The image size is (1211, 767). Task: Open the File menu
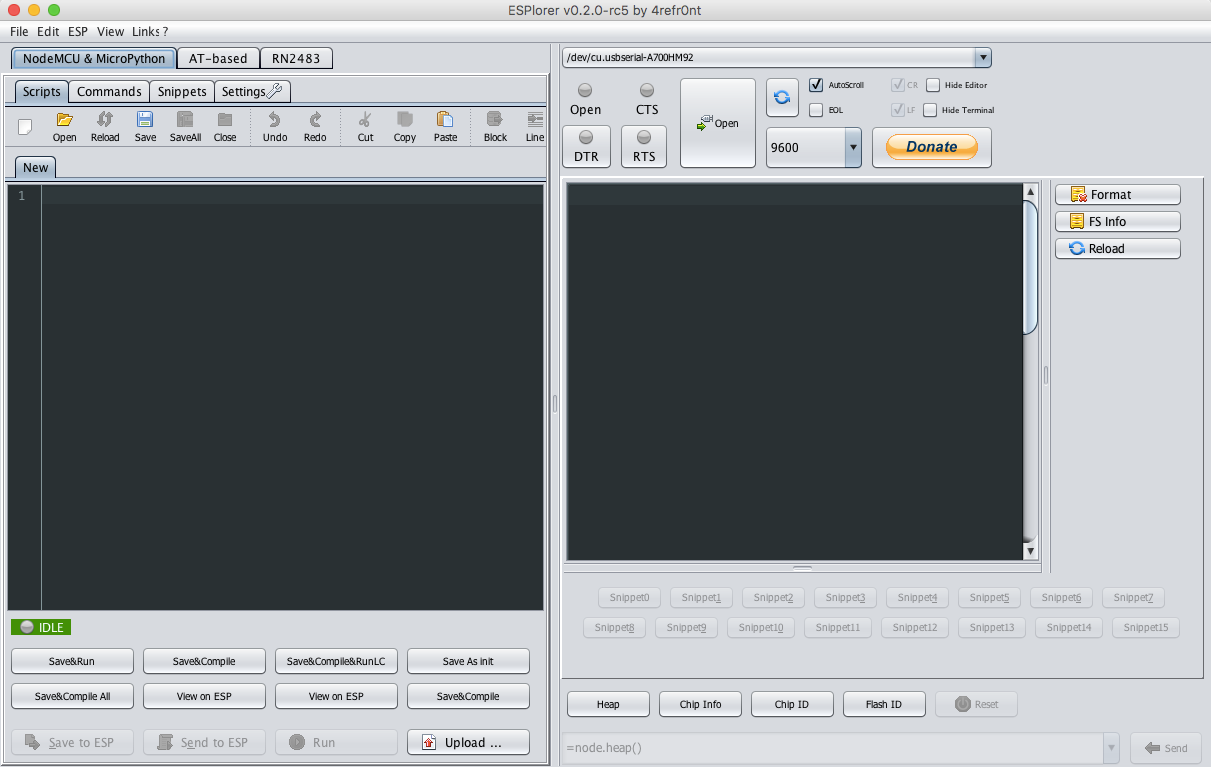[19, 31]
